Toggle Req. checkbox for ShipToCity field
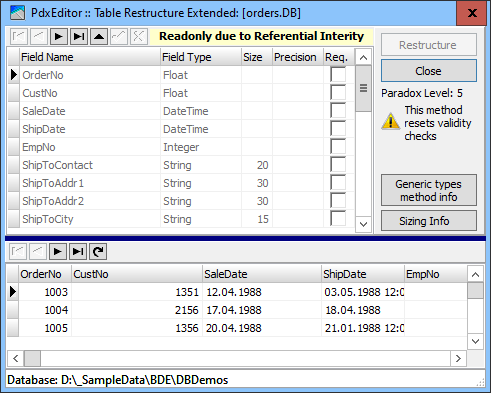 (x=338, y=218)
